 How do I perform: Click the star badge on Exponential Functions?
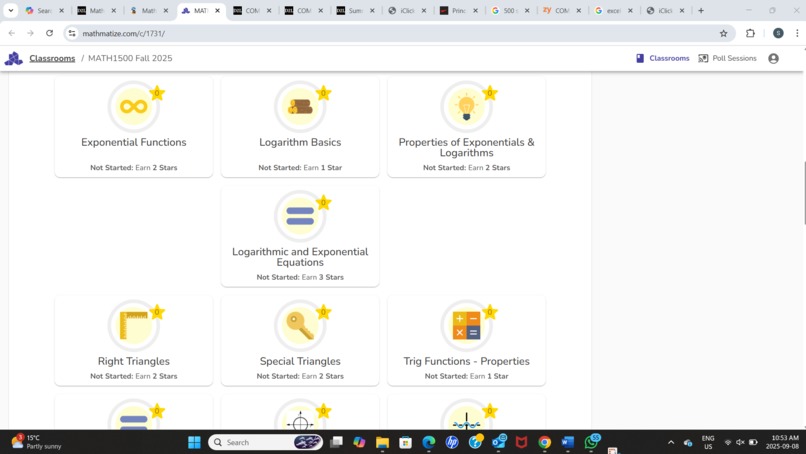coord(157,93)
